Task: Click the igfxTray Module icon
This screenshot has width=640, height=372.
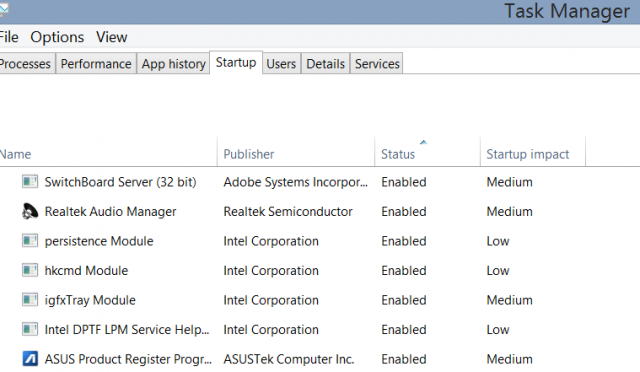Action: (x=30, y=300)
